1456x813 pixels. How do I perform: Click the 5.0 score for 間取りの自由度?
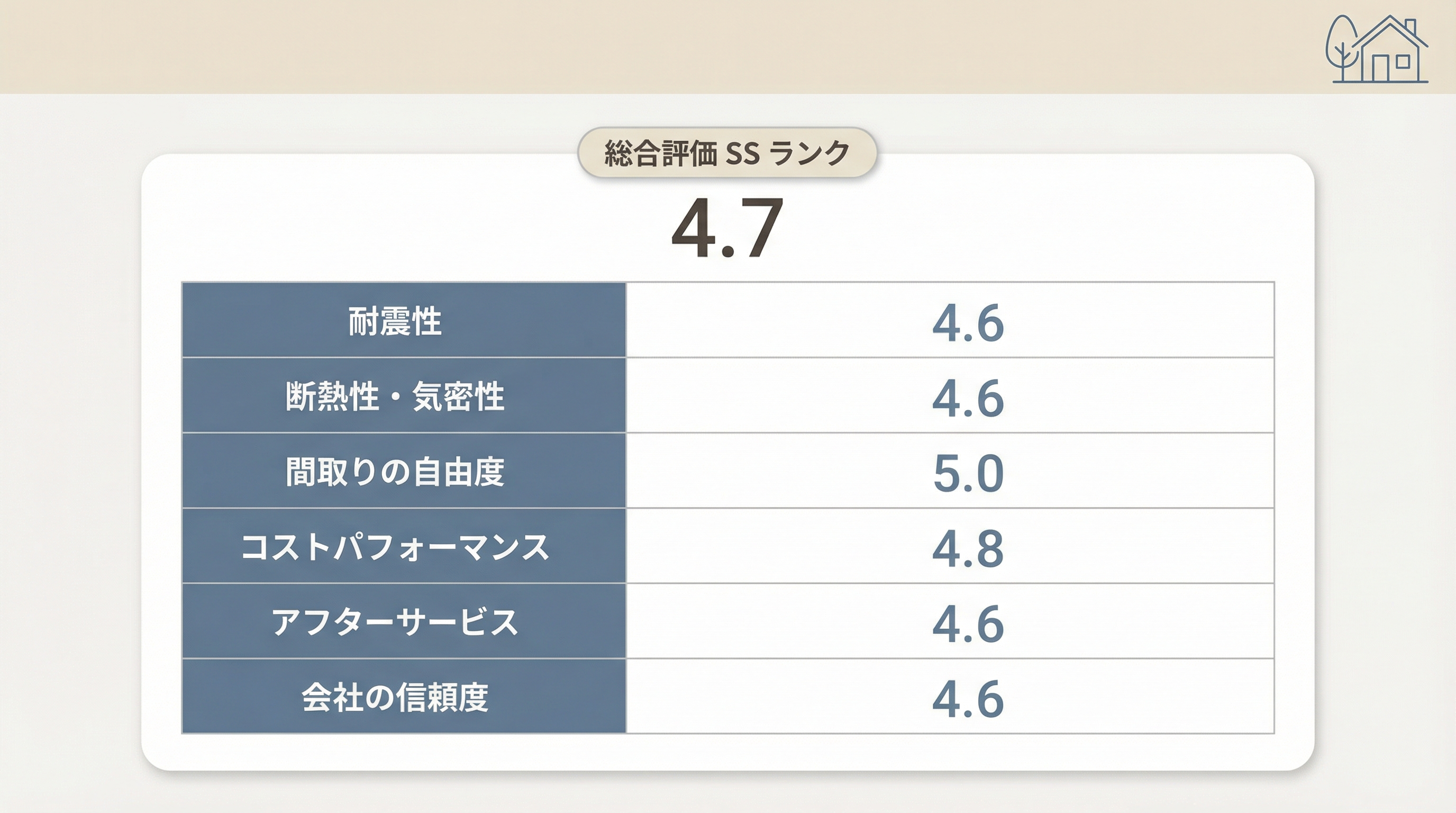click(x=968, y=473)
